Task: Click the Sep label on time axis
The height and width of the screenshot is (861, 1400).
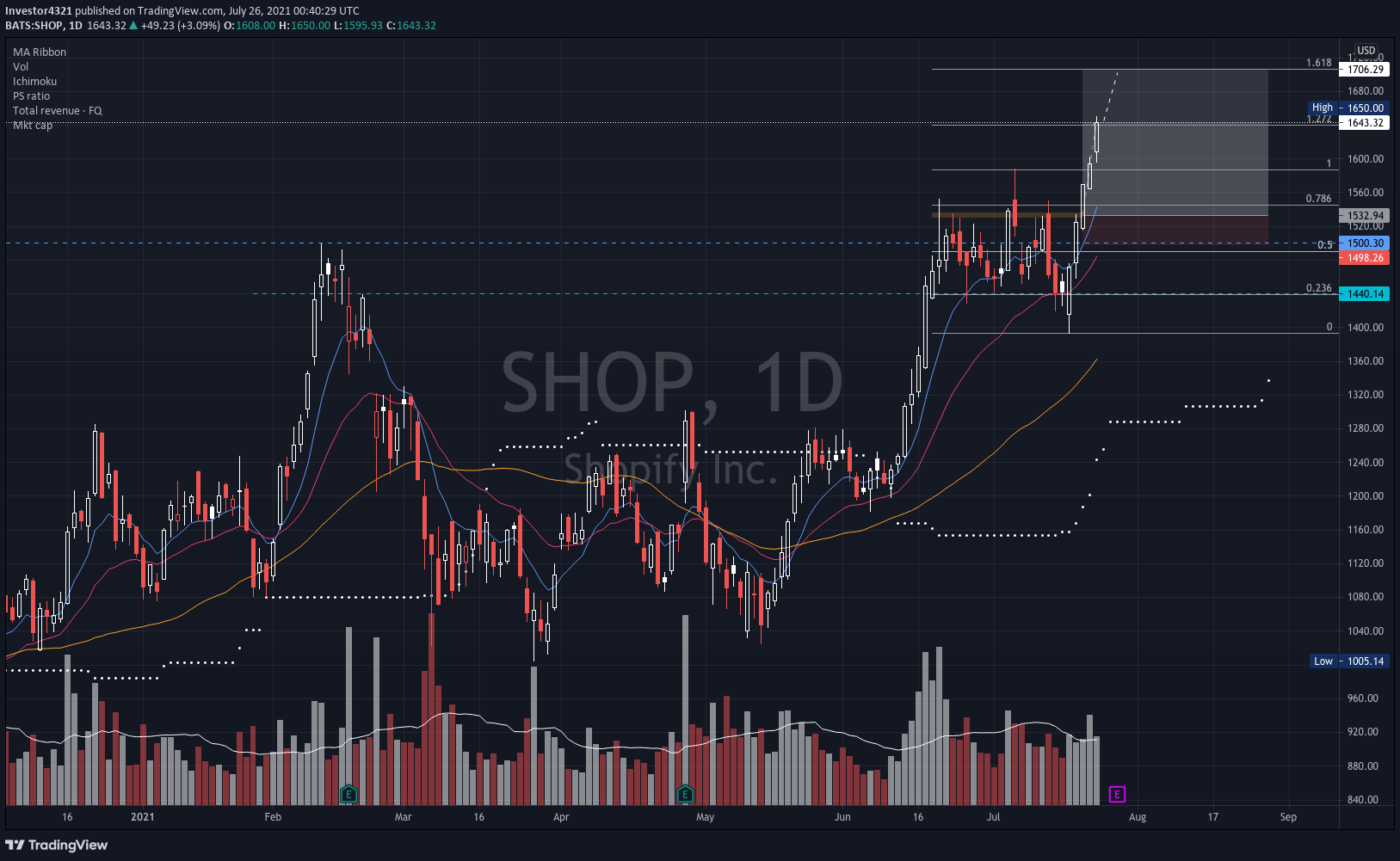Action: click(x=1288, y=817)
